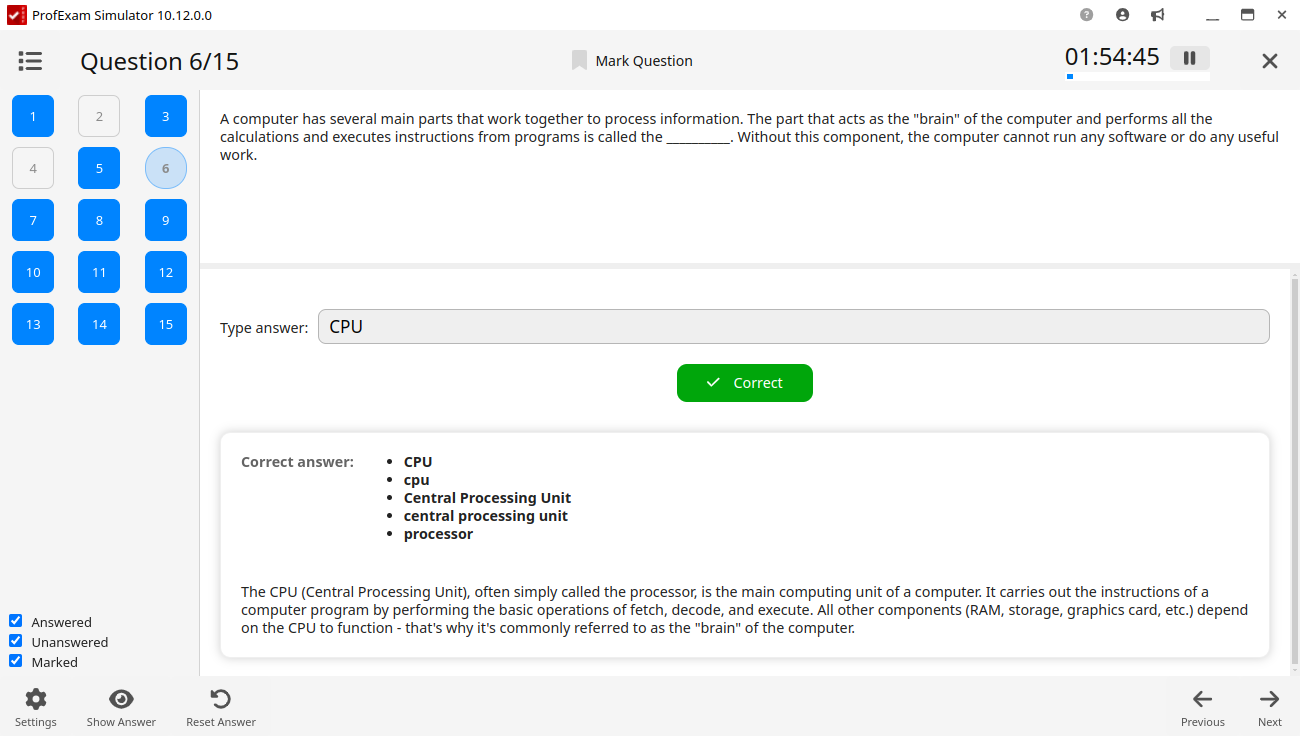The width and height of the screenshot is (1300, 736).
Task: Open the help question mark icon
Action: point(1087,15)
